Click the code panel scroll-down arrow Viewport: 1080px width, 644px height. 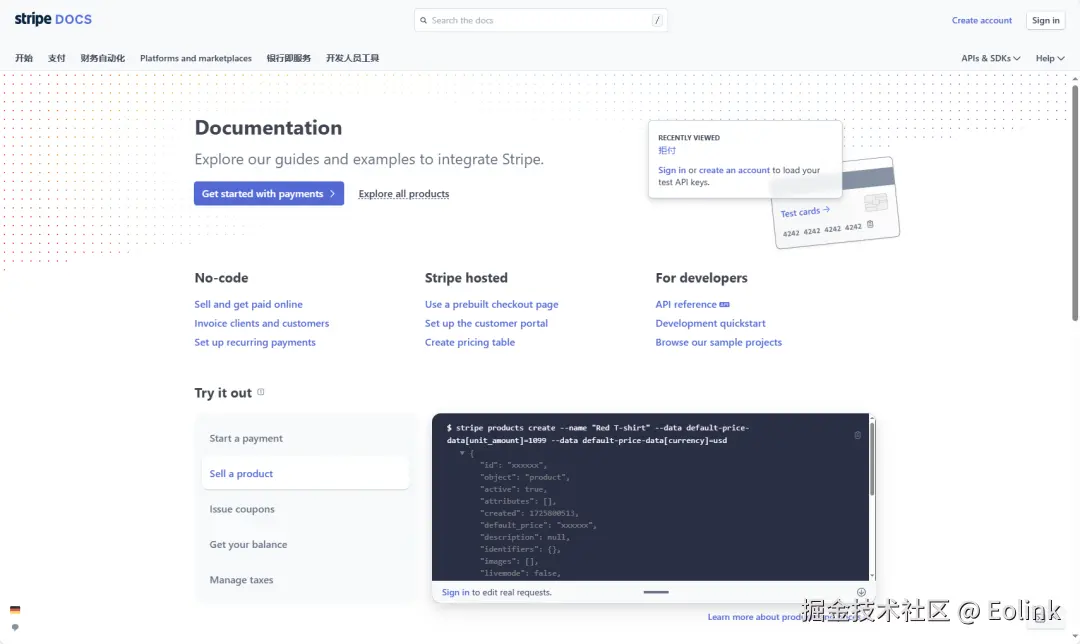point(872,576)
